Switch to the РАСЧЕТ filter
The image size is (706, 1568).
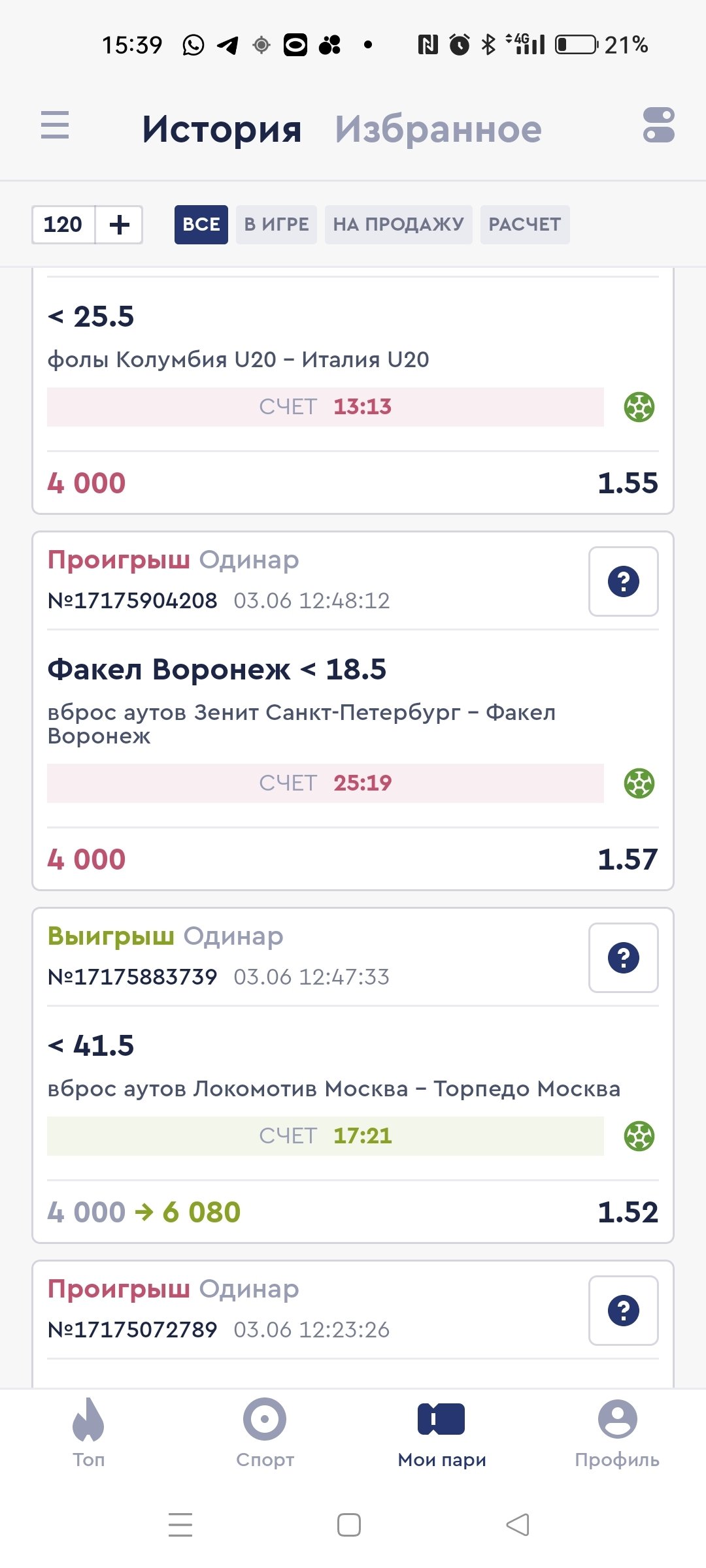524,225
